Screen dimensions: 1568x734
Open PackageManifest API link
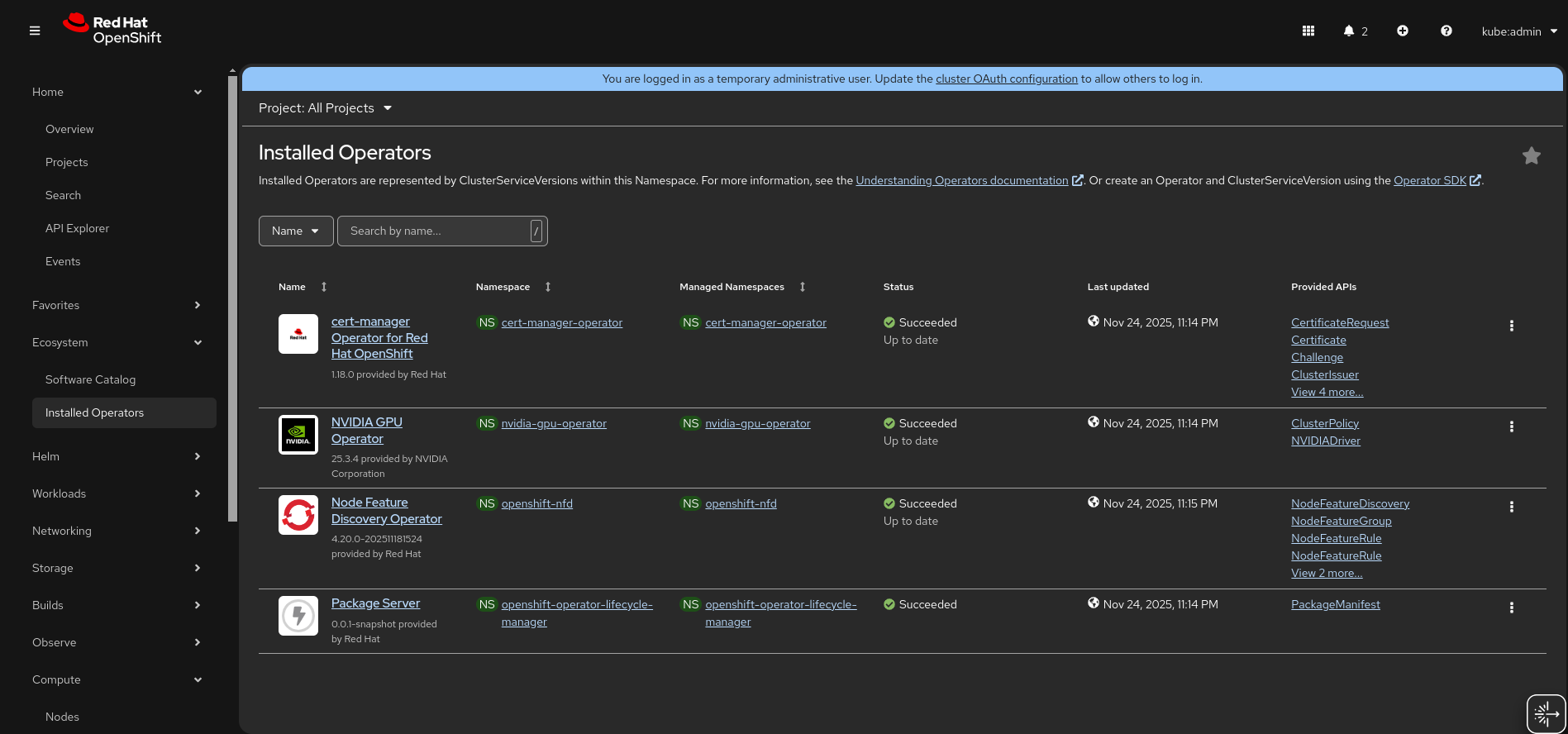point(1336,604)
